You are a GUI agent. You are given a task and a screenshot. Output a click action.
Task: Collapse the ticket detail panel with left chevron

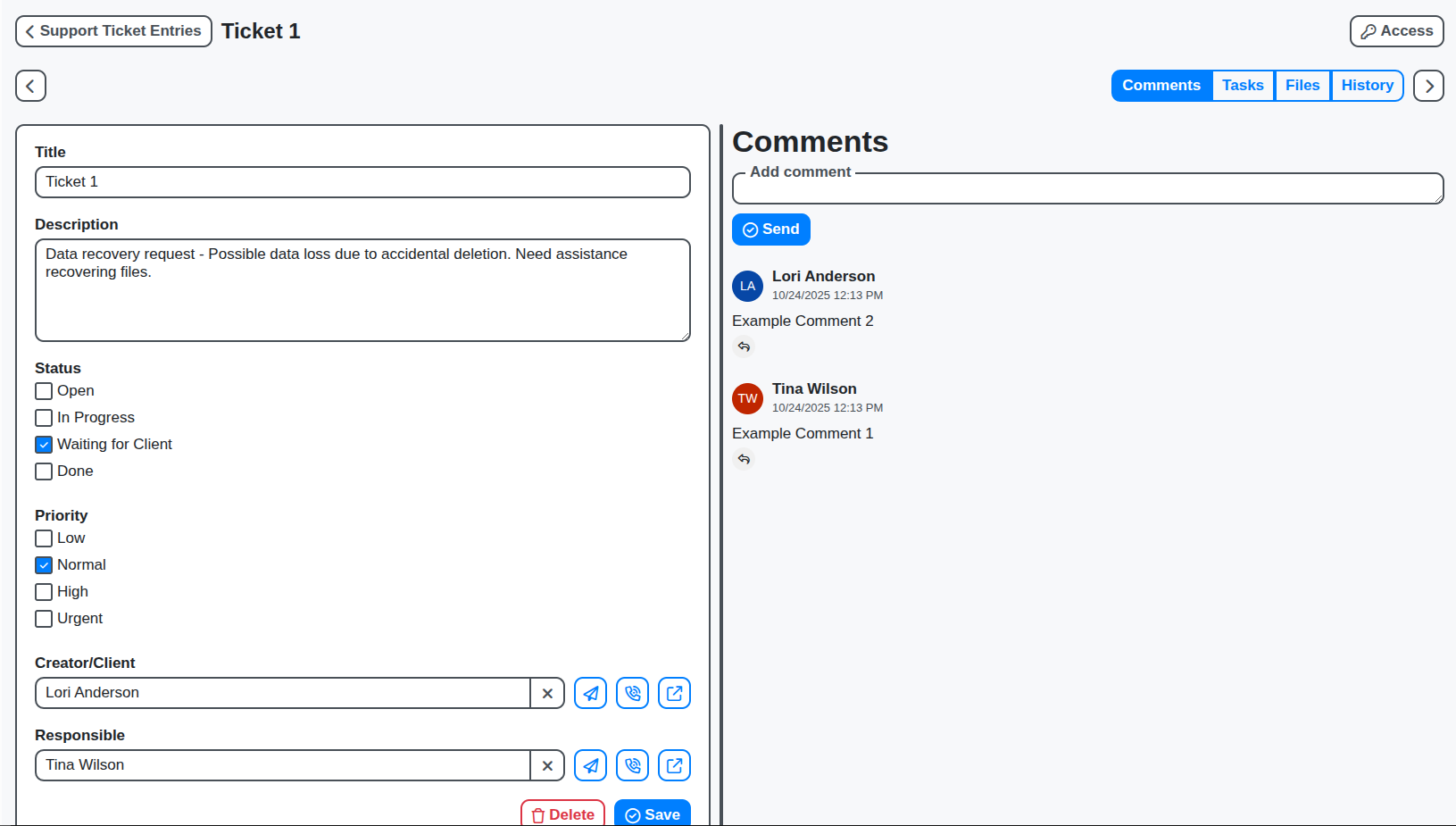point(30,85)
